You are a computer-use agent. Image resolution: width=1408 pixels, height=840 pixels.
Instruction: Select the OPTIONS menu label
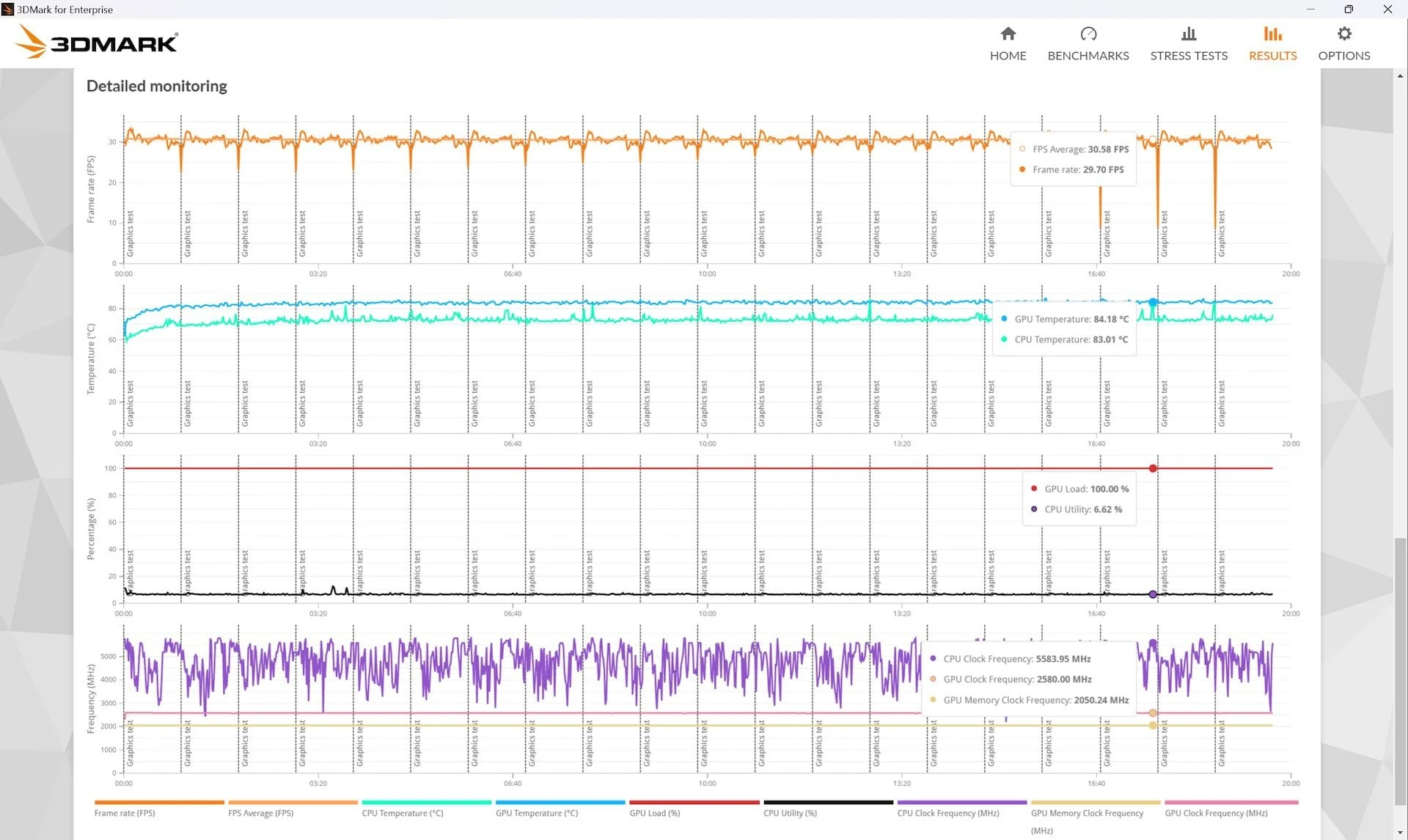(x=1343, y=56)
